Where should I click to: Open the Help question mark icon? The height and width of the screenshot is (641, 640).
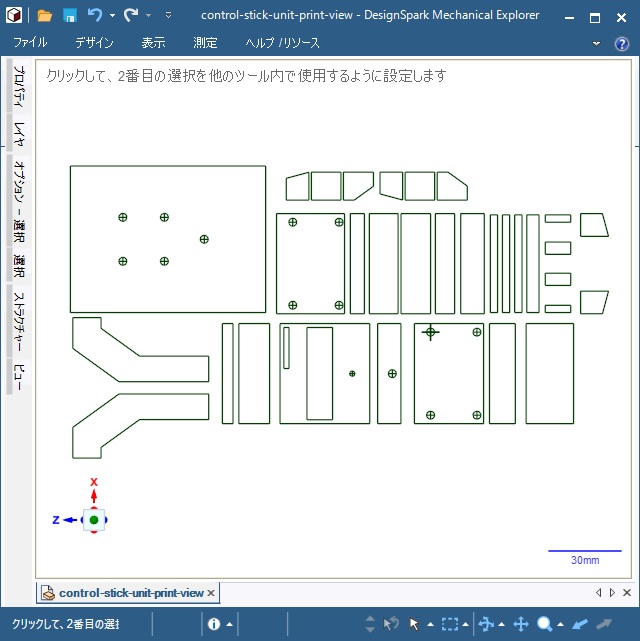621,43
